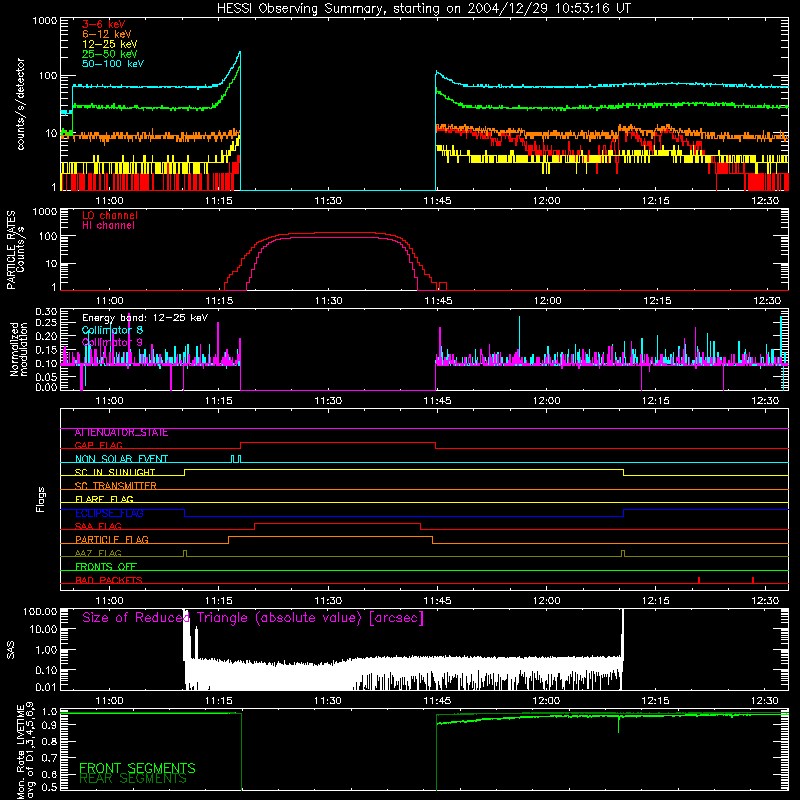800x800 pixels.
Task: Select the 6-12 keV legend label
Action: click(x=107, y=34)
